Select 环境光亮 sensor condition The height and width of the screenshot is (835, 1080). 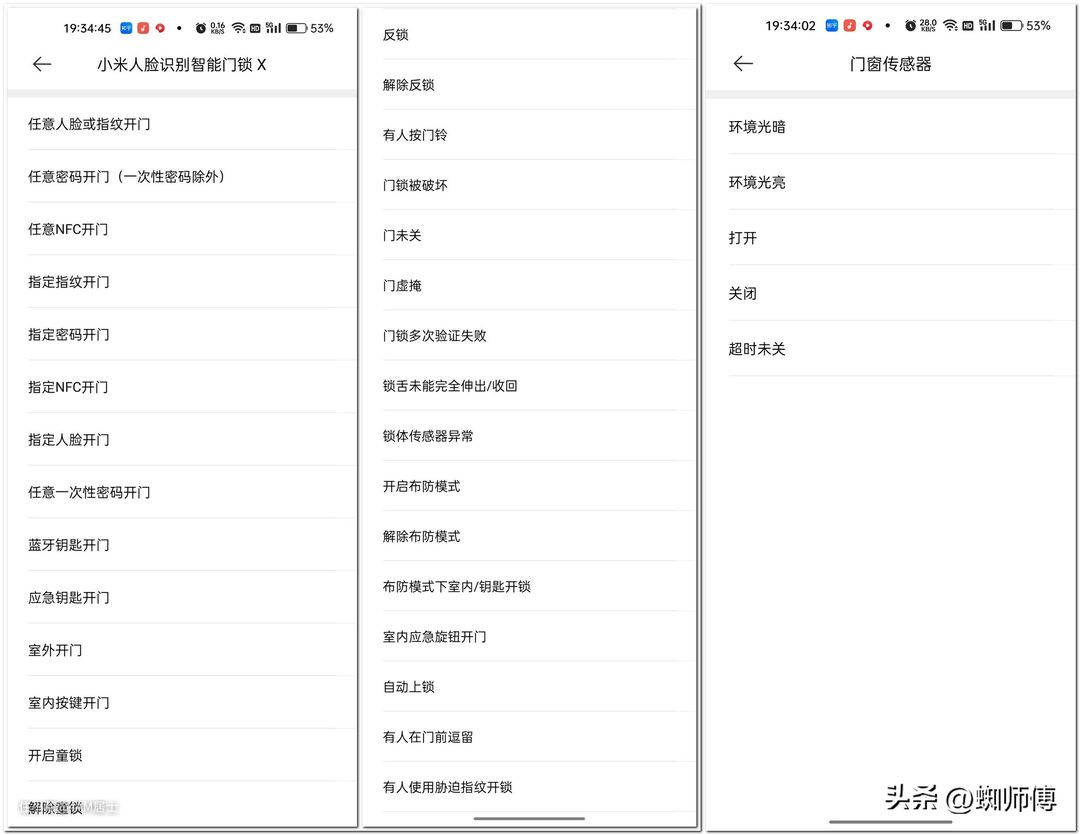pyautogui.click(x=891, y=183)
